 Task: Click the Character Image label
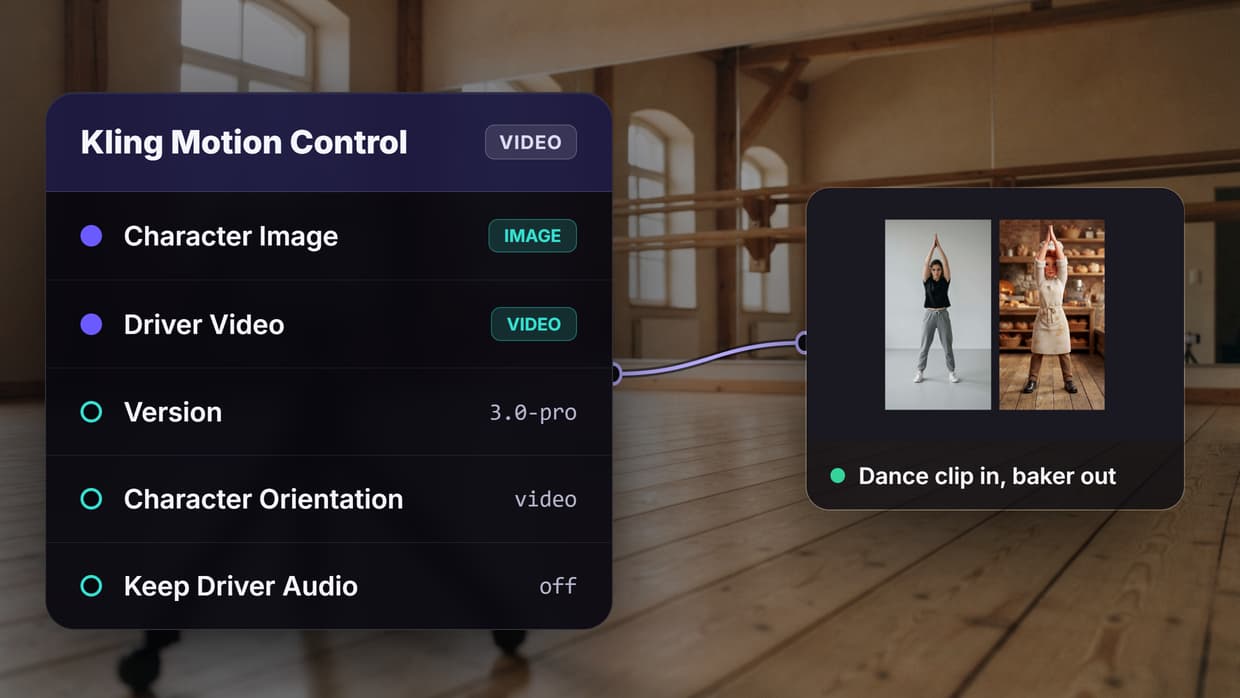tap(231, 237)
